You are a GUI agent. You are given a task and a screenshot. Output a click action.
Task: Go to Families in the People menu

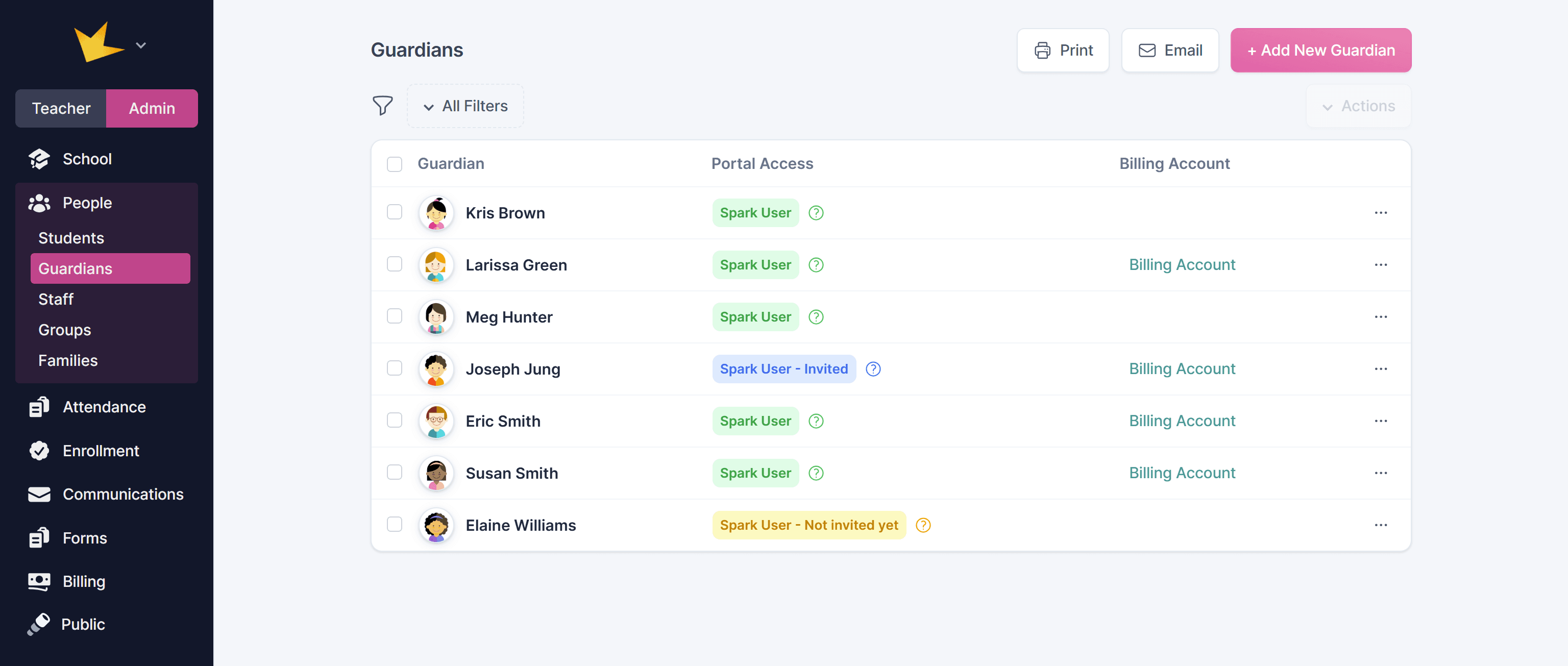tap(68, 360)
